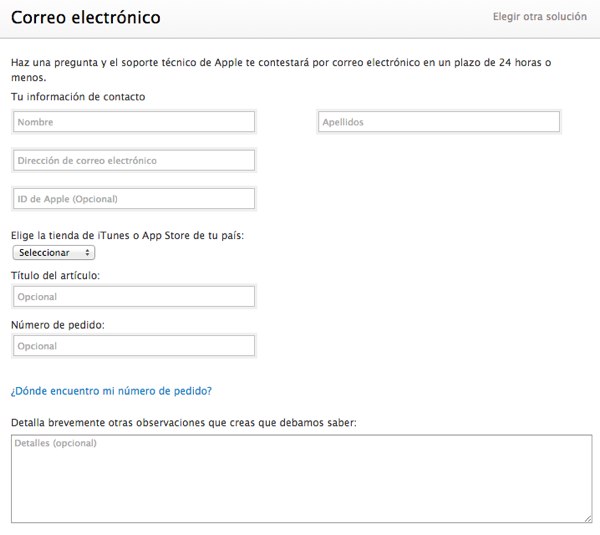
Task: Focus the Nombre text field
Action: pyautogui.click(x=134, y=122)
